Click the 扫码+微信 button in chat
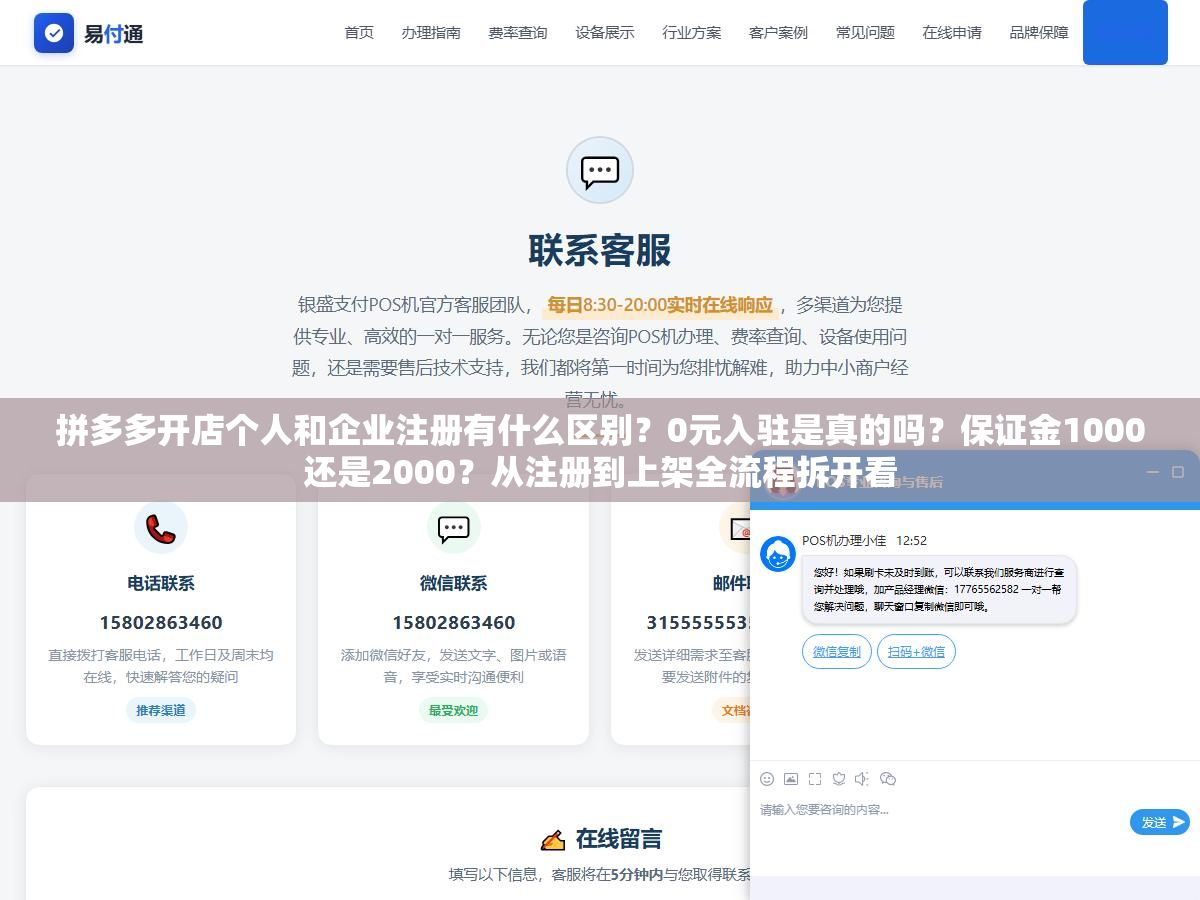Screen dimensions: 1200x900 coord(917,652)
